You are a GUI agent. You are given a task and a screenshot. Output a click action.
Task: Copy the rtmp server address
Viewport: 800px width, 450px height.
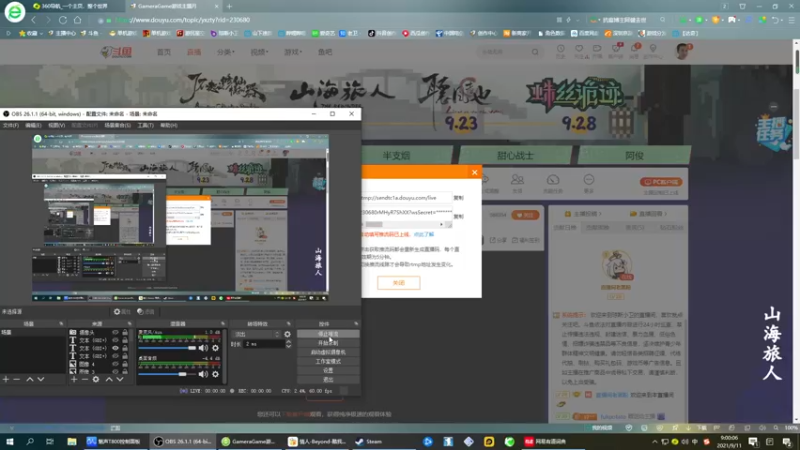click(459, 198)
